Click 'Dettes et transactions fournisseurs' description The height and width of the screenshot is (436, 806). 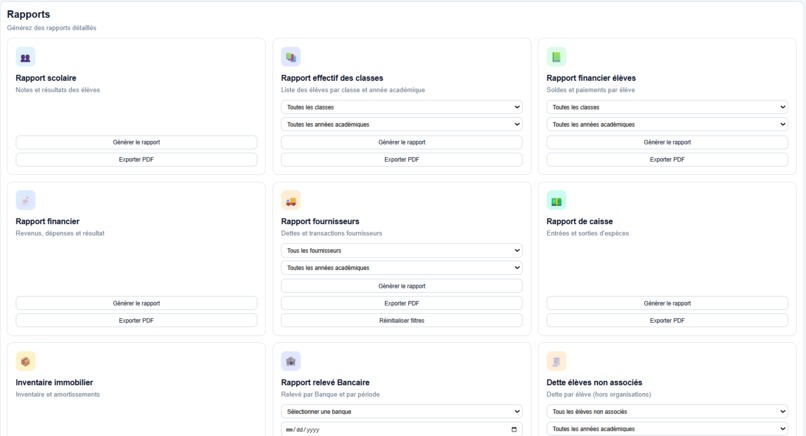pos(332,233)
